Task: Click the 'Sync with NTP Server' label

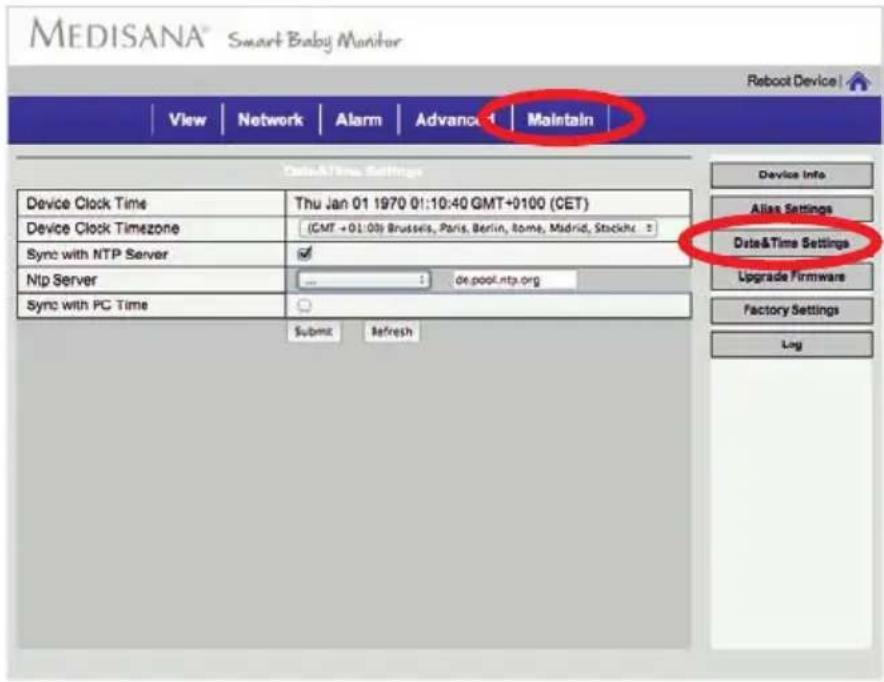Action: click(97, 254)
